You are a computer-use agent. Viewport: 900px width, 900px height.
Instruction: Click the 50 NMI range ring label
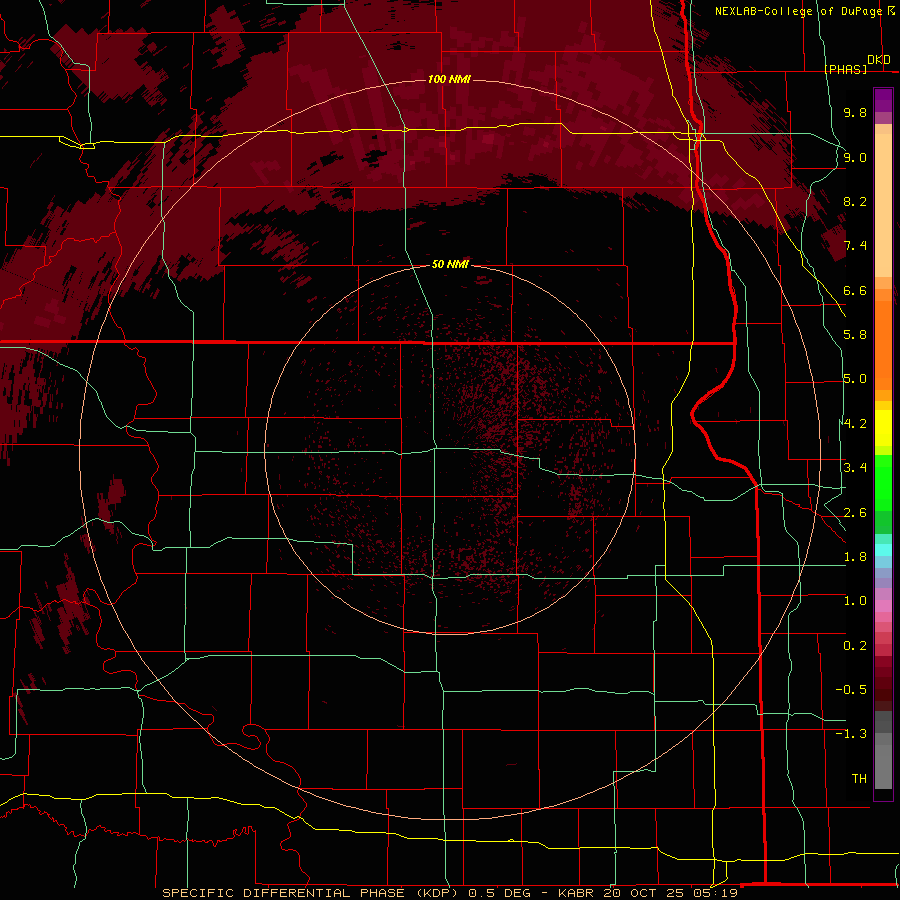[450, 264]
